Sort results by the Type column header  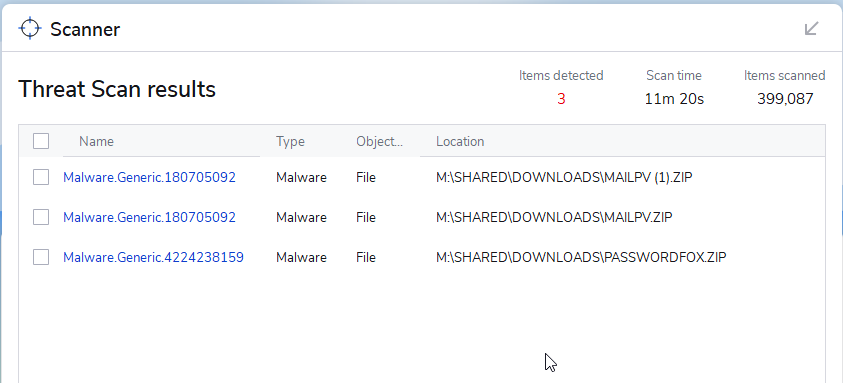coord(290,141)
